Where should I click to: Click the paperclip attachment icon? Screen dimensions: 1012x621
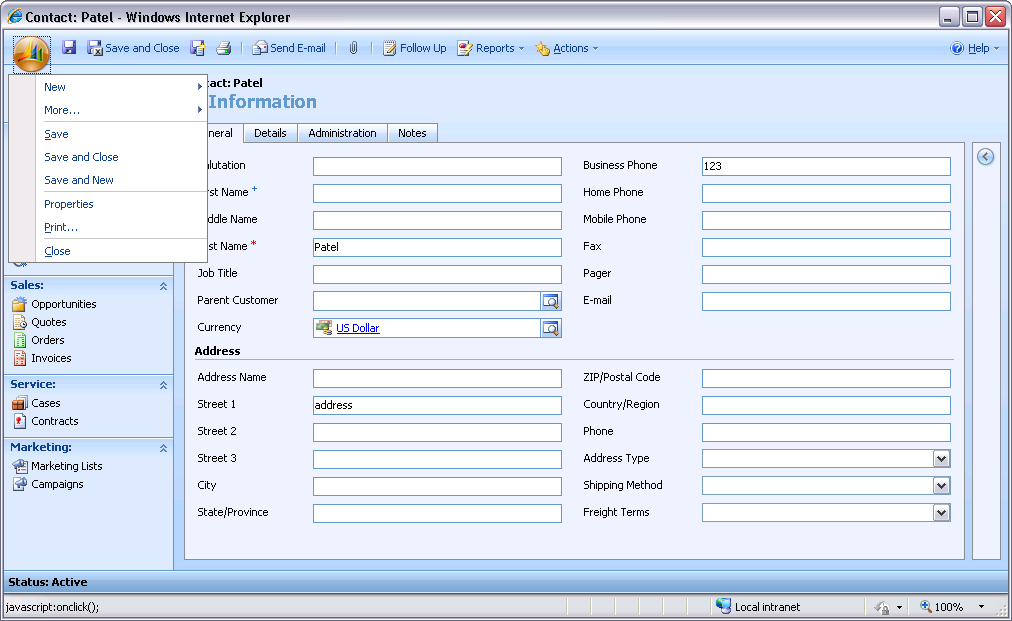coord(353,47)
